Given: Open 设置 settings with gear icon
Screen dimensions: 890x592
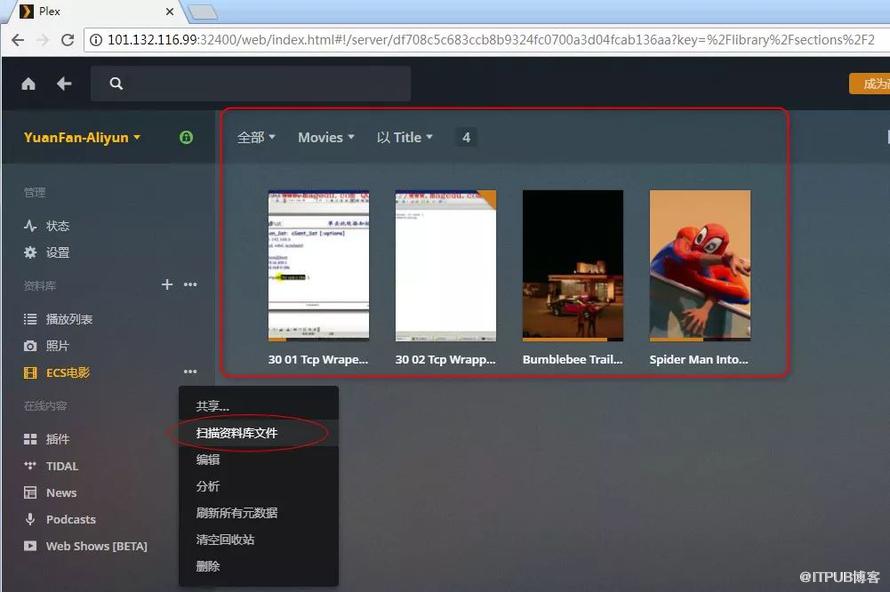Looking at the screenshot, I should 57,253.
